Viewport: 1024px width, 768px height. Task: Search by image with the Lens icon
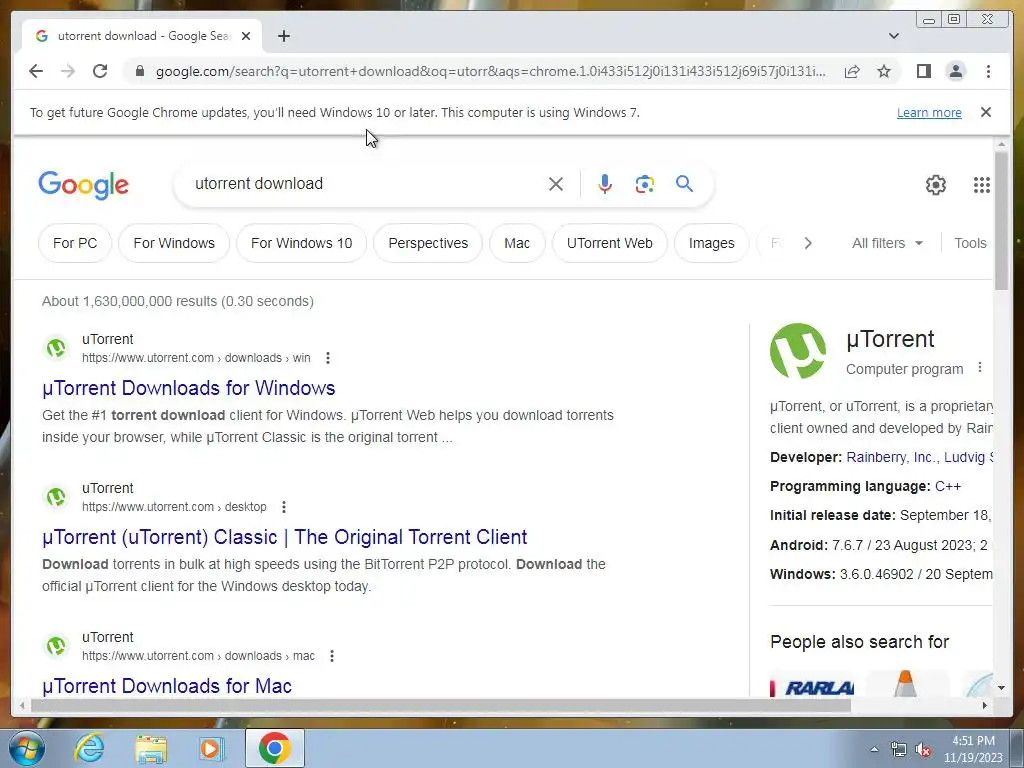pos(645,184)
